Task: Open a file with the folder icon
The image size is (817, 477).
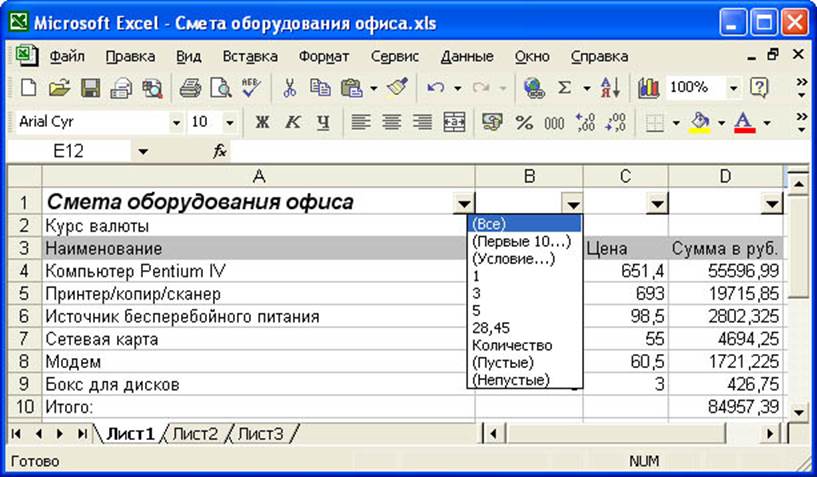Action: (59, 88)
